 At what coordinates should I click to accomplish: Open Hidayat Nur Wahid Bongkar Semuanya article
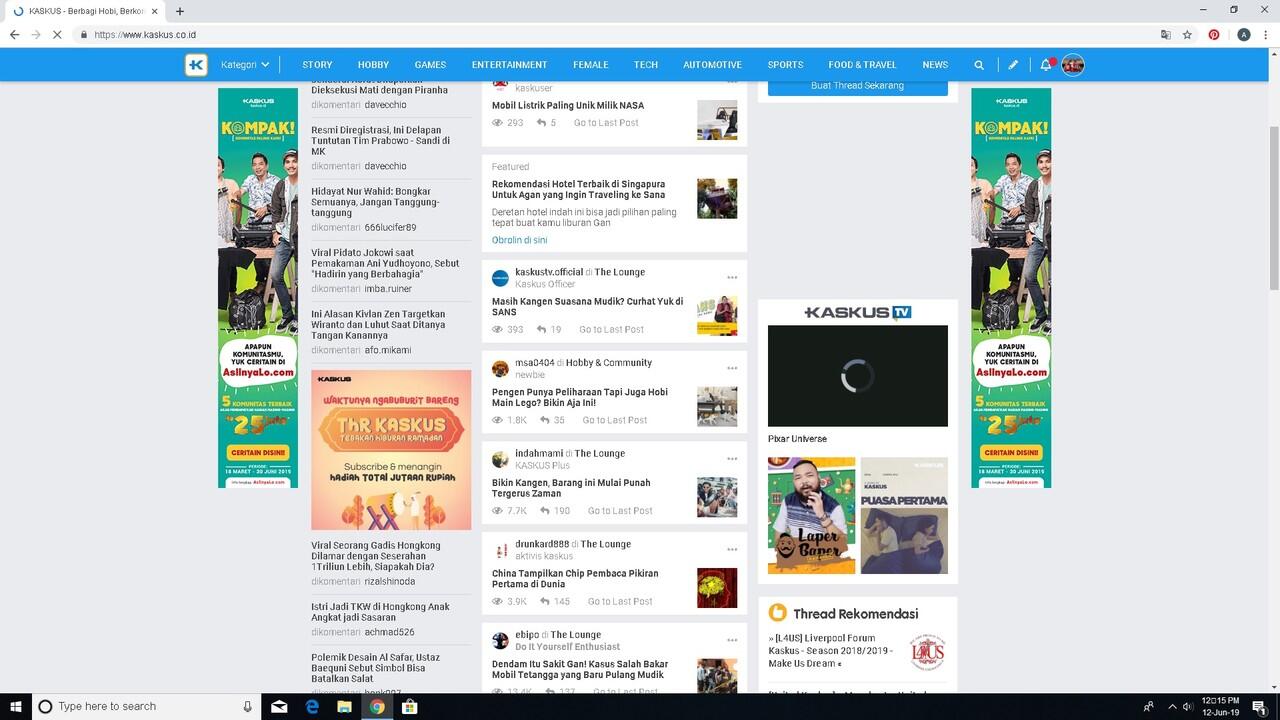tap(375, 202)
